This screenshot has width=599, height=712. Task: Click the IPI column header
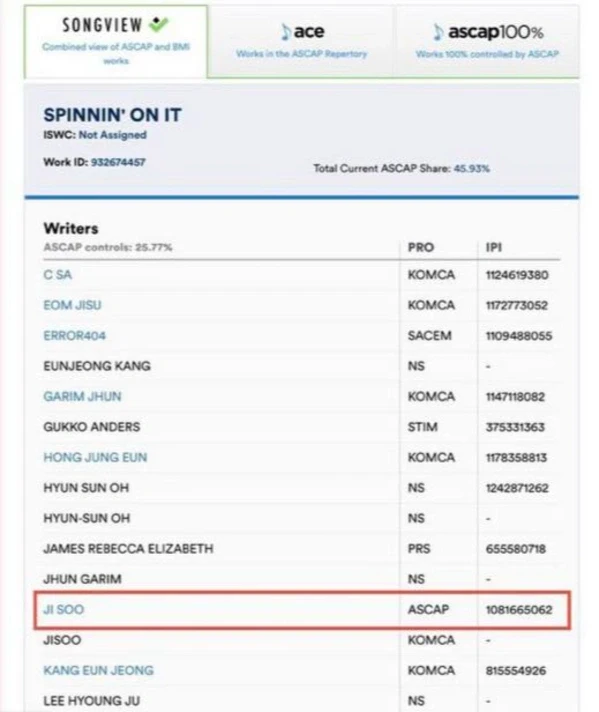[494, 247]
